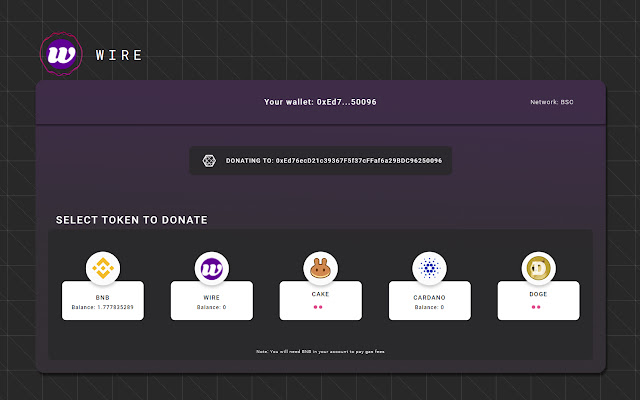
Task: Pick the DOGE token card
Action: pyautogui.click(x=538, y=300)
